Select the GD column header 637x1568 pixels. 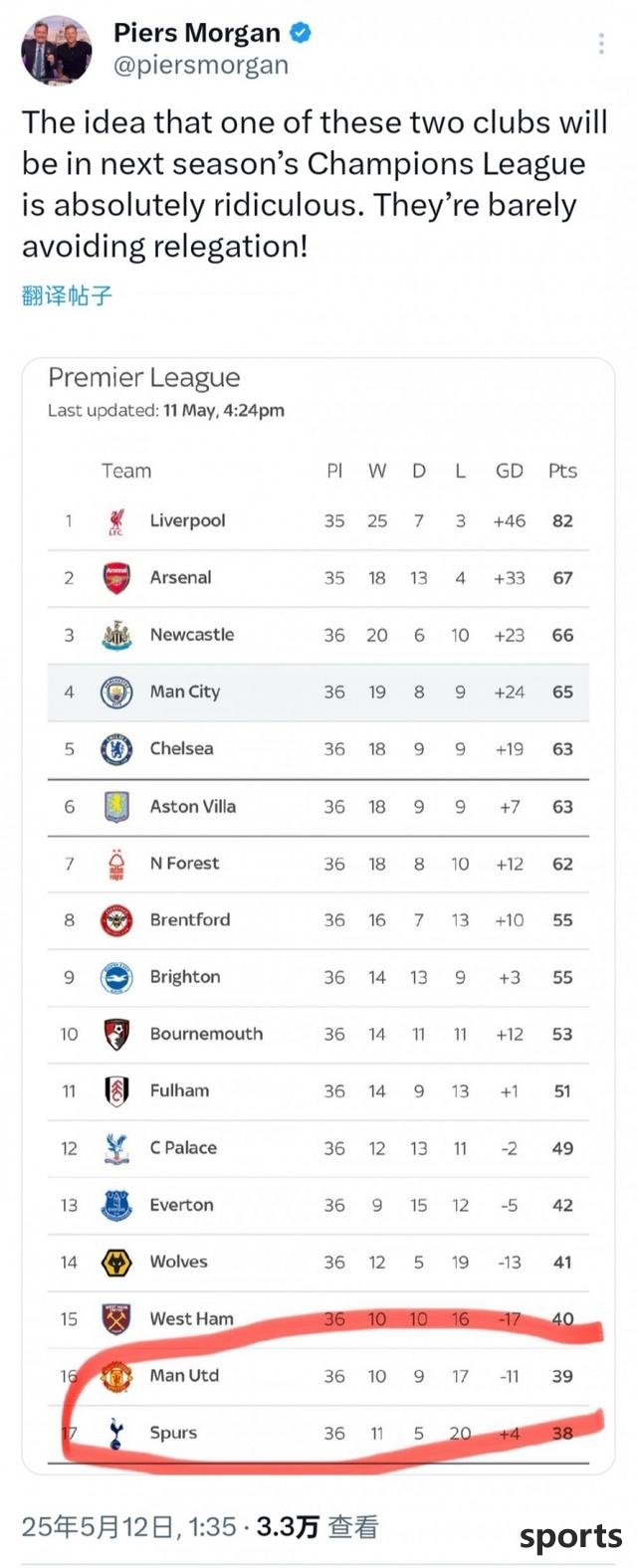click(x=509, y=471)
